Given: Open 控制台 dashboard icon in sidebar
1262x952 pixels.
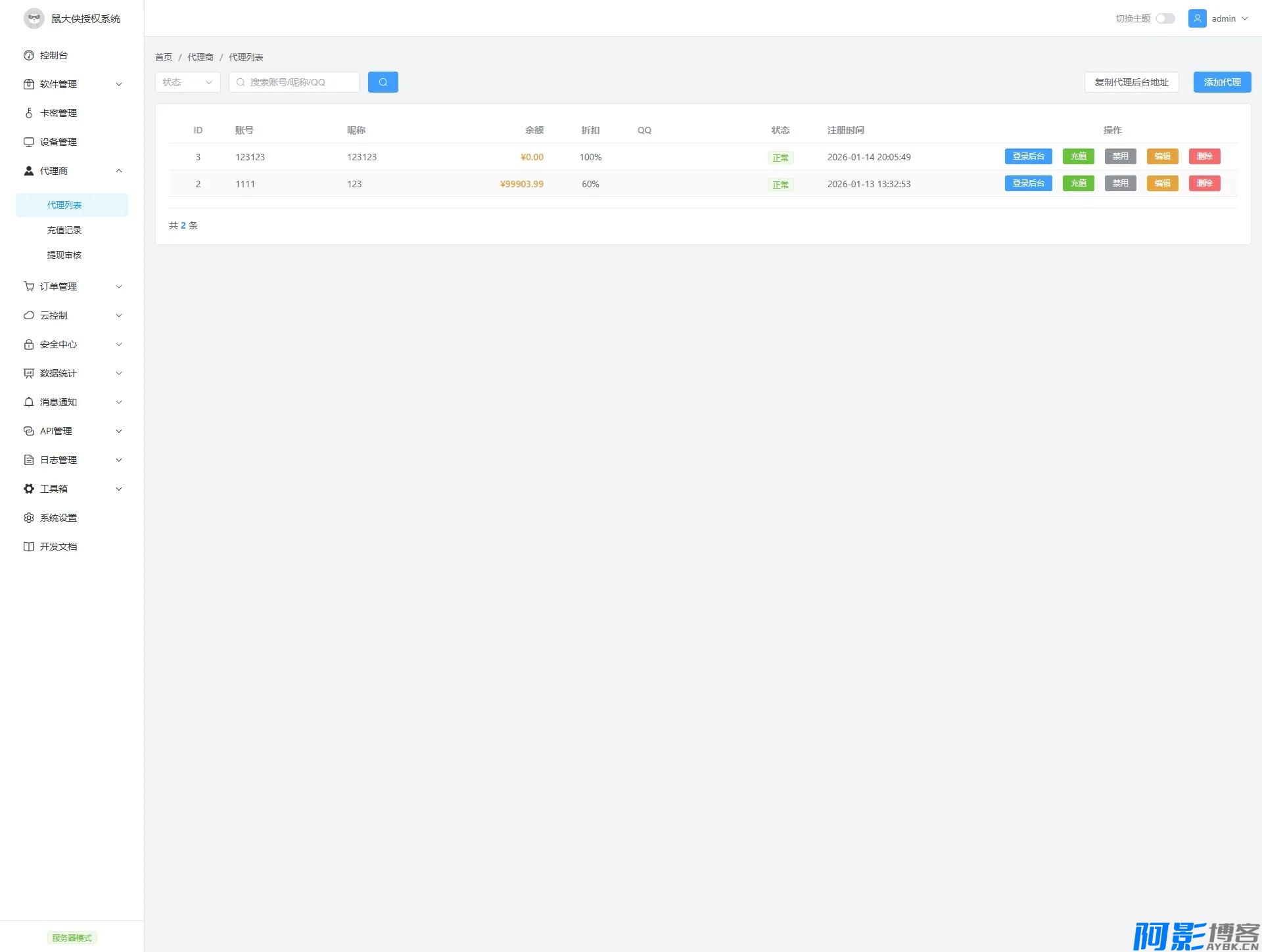Looking at the screenshot, I should pos(29,55).
